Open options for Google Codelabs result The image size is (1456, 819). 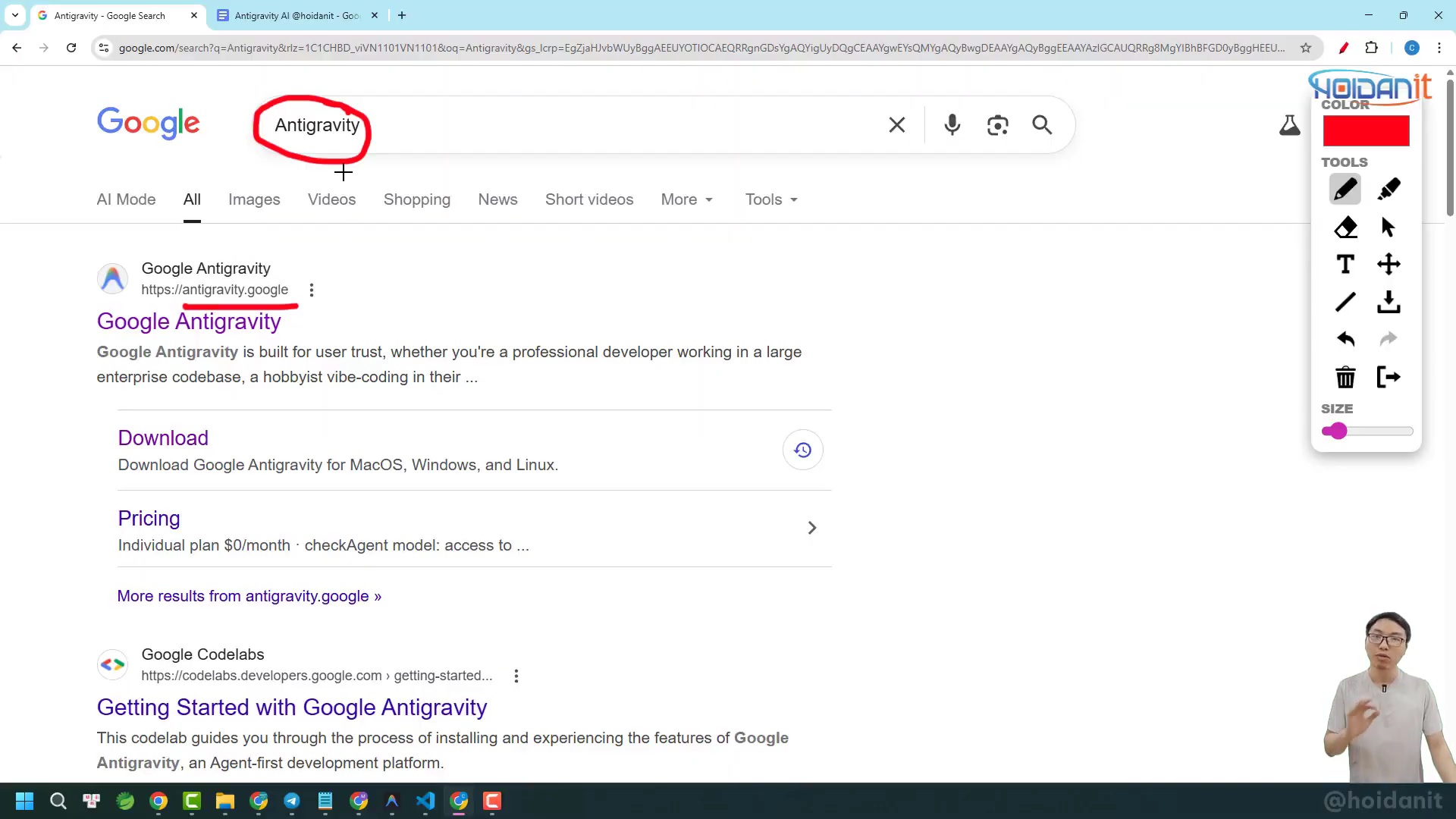[516, 676]
